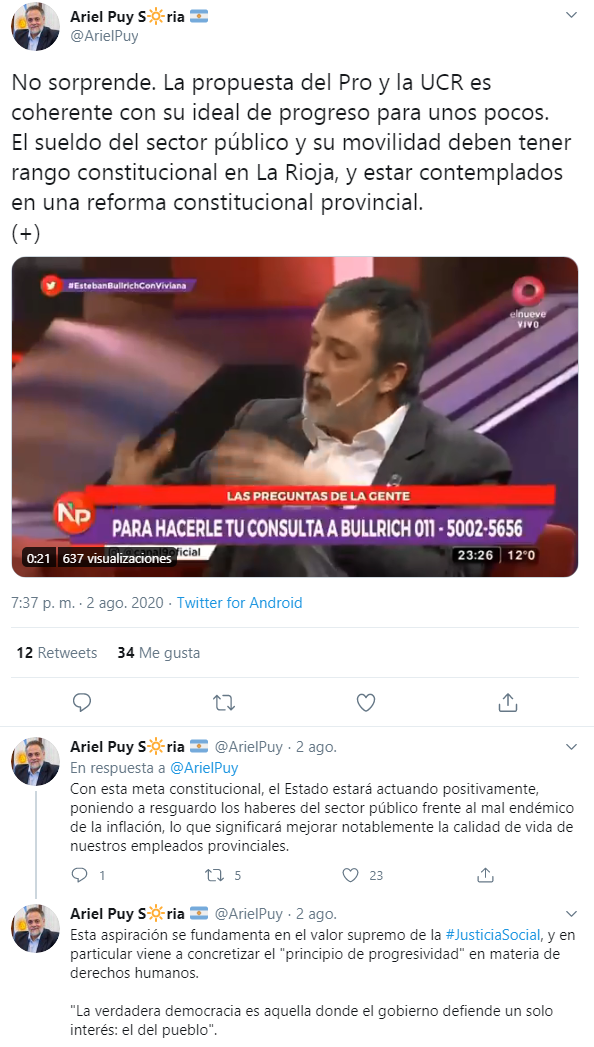Expand options for first reply tweet

[x=571, y=747]
